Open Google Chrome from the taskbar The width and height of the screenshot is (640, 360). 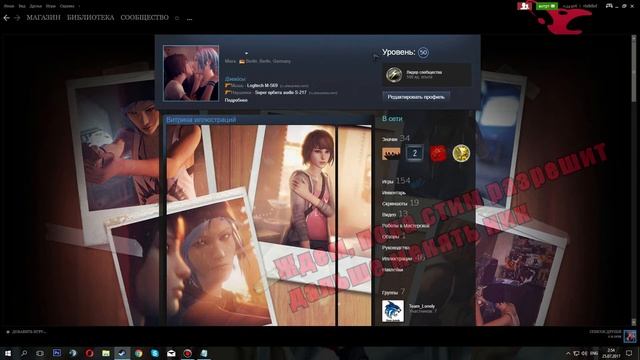[138, 353]
